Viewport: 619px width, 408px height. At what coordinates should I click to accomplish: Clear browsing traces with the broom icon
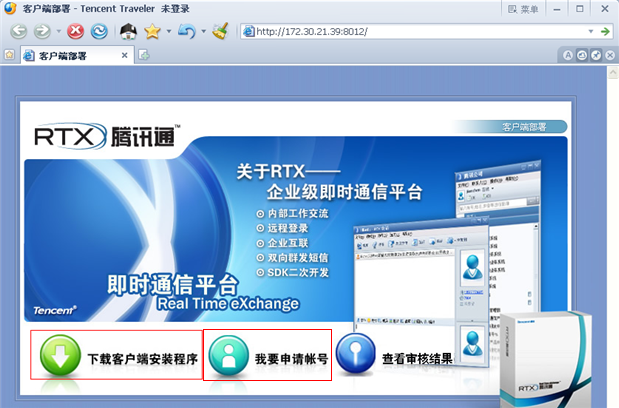[x=220, y=31]
